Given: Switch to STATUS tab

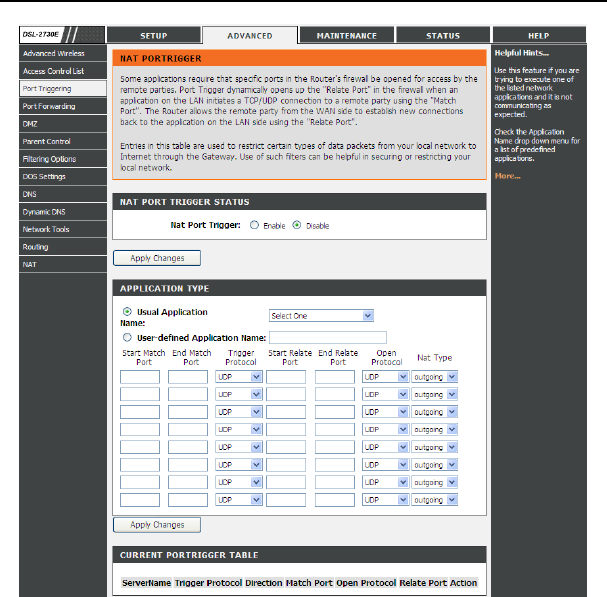Looking at the screenshot, I should [443, 35].
